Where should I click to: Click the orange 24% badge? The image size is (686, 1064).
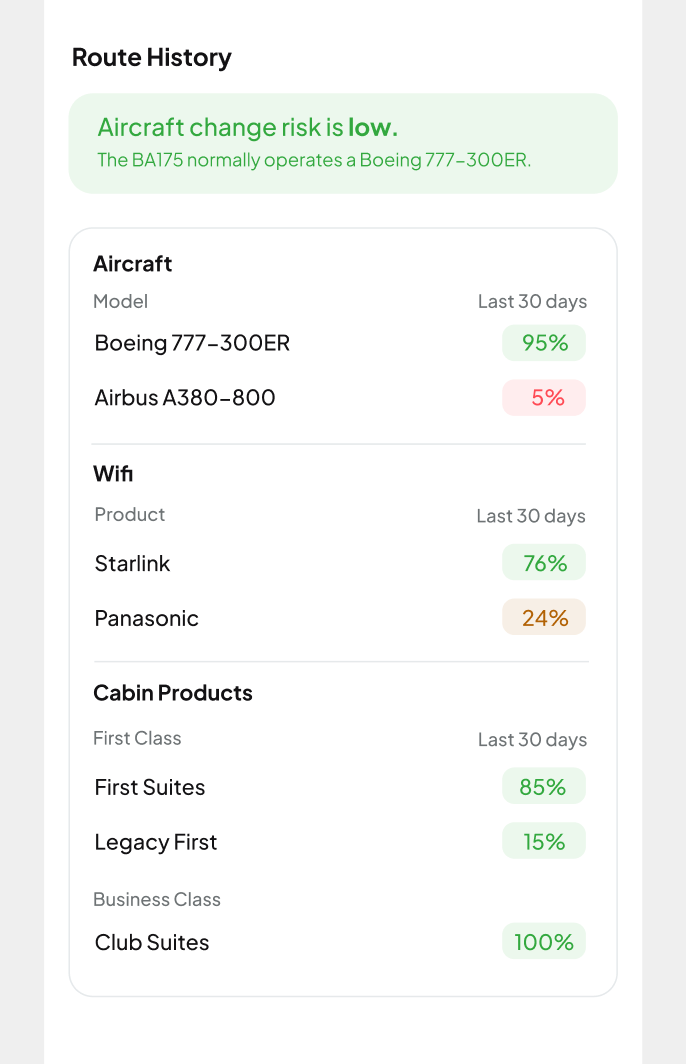click(x=544, y=618)
